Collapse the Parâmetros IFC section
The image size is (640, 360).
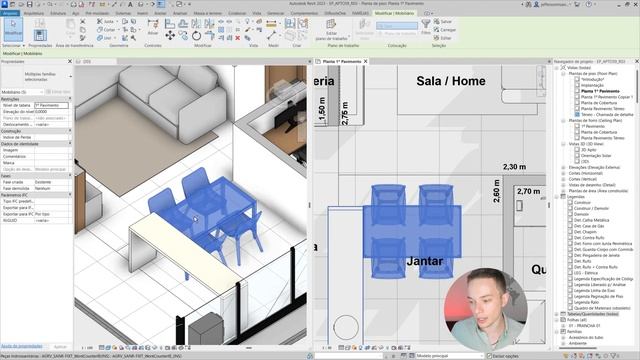(70, 195)
